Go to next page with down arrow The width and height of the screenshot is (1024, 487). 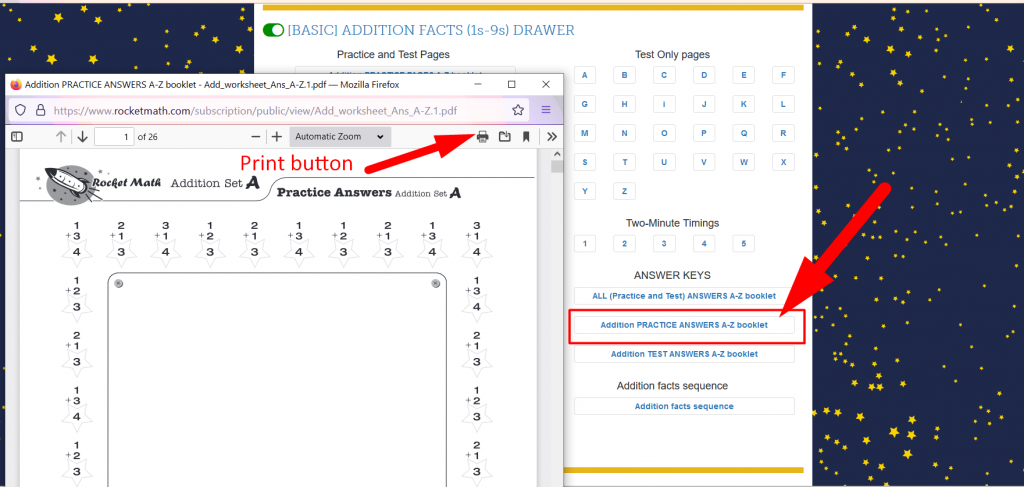pos(82,136)
